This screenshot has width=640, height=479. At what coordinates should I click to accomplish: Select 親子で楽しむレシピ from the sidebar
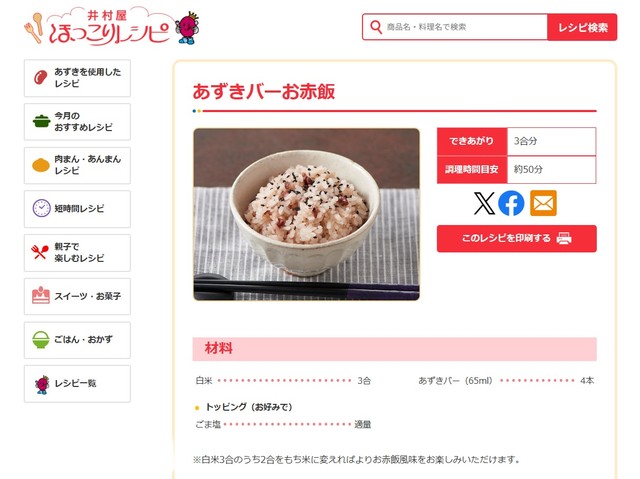78,253
